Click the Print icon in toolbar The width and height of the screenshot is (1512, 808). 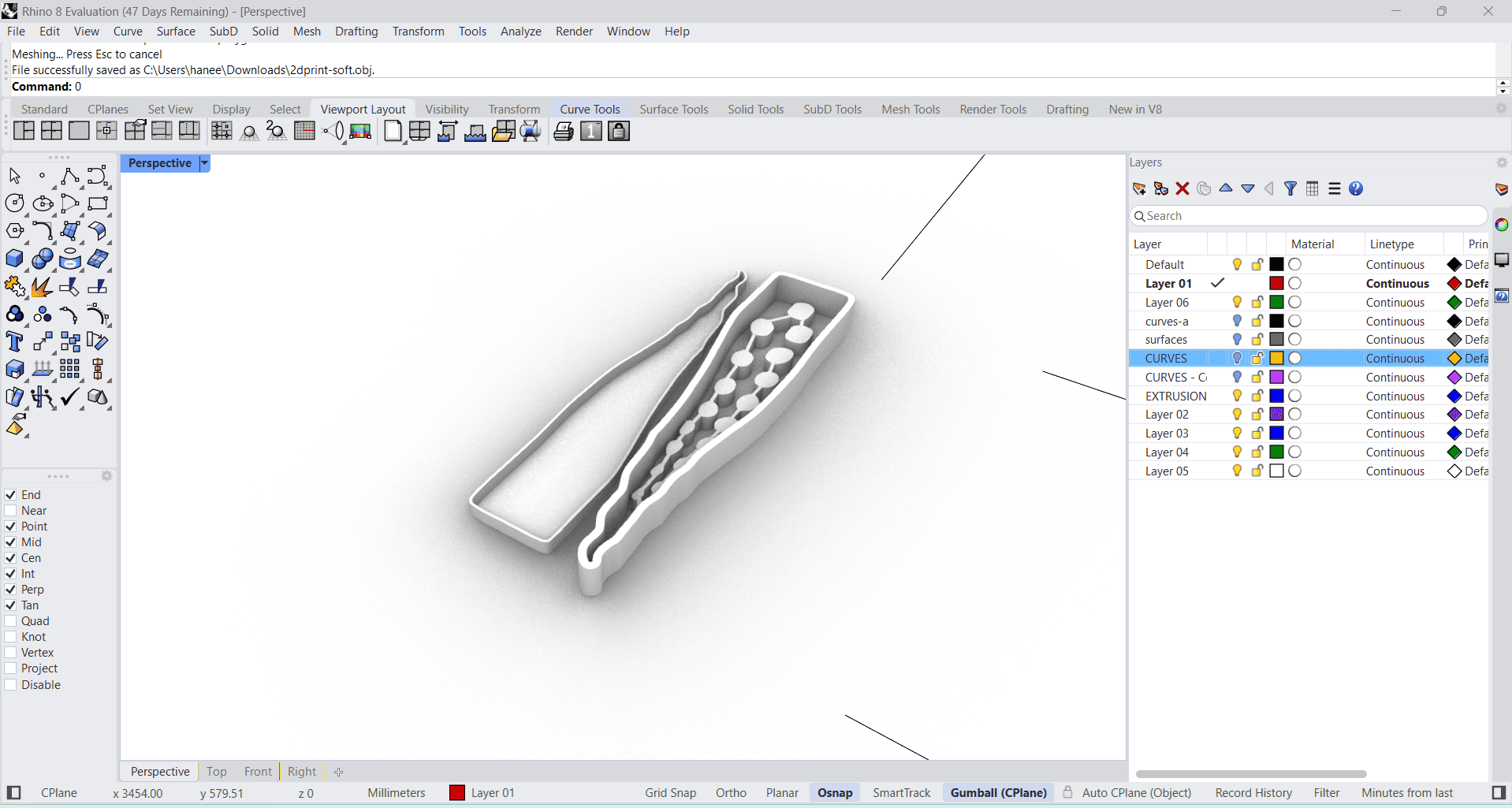pyautogui.click(x=563, y=131)
